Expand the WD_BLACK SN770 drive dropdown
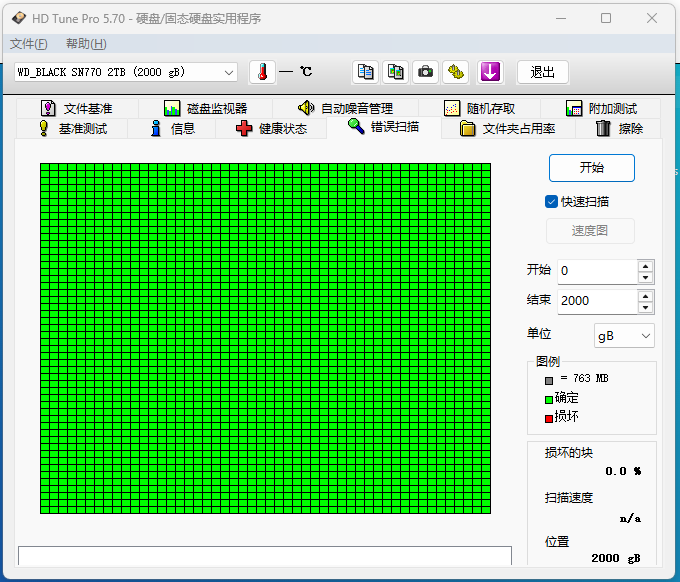The image size is (680, 582). (229, 72)
